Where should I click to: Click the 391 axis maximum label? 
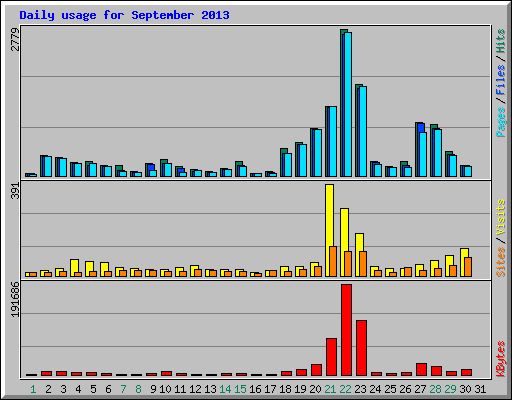(15, 191)
